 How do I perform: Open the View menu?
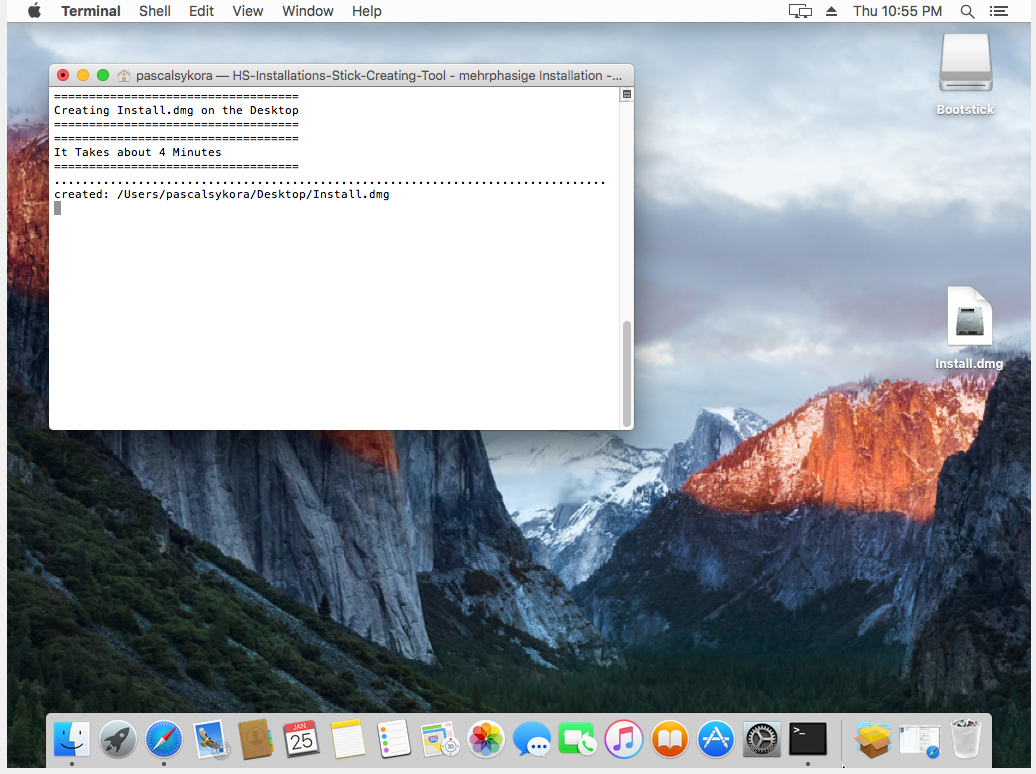248,11
